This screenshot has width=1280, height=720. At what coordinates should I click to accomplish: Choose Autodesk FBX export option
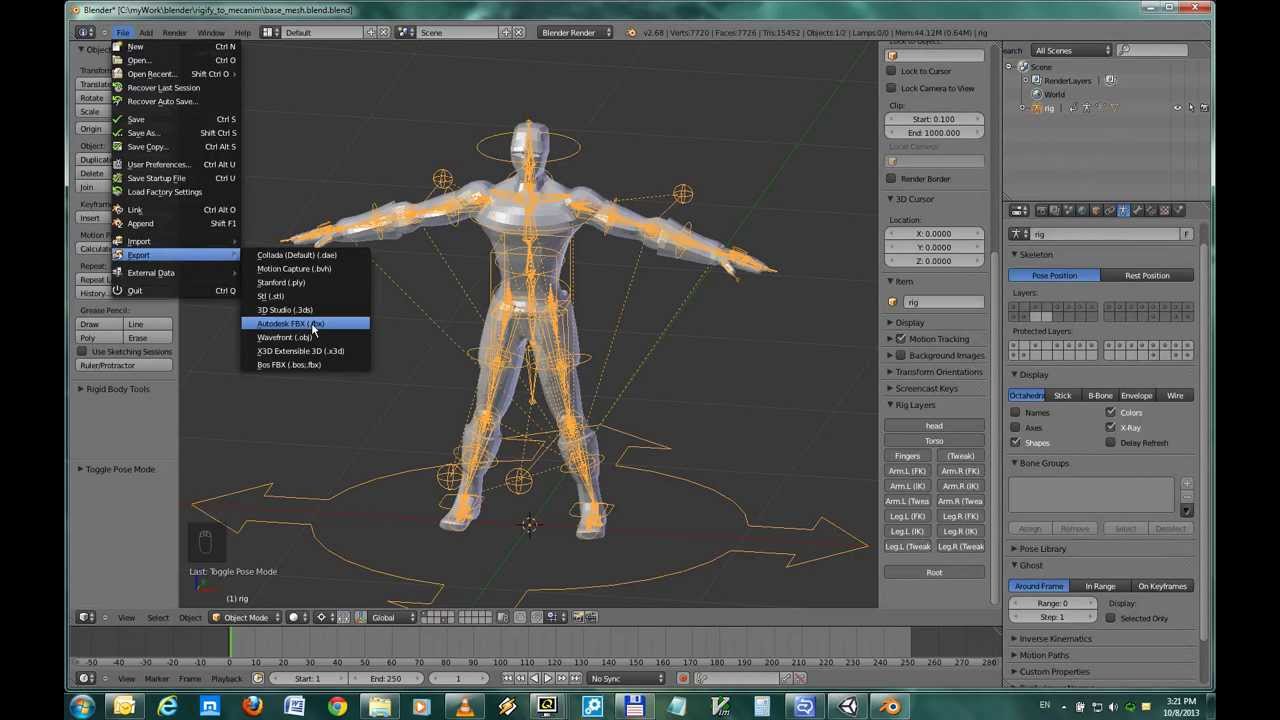(x=305, y=324)
